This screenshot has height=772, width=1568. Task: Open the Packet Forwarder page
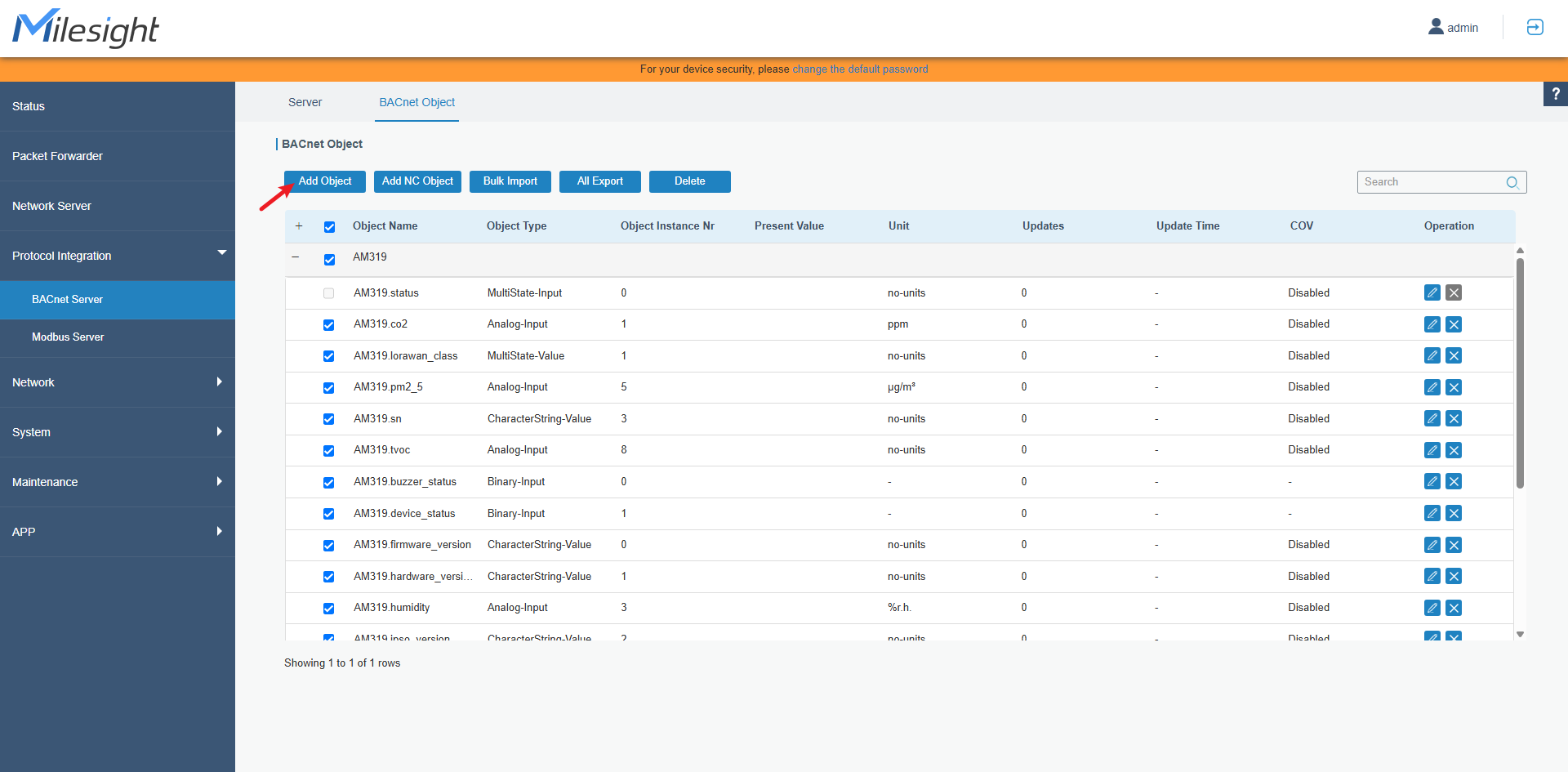[x=118, y=156]
